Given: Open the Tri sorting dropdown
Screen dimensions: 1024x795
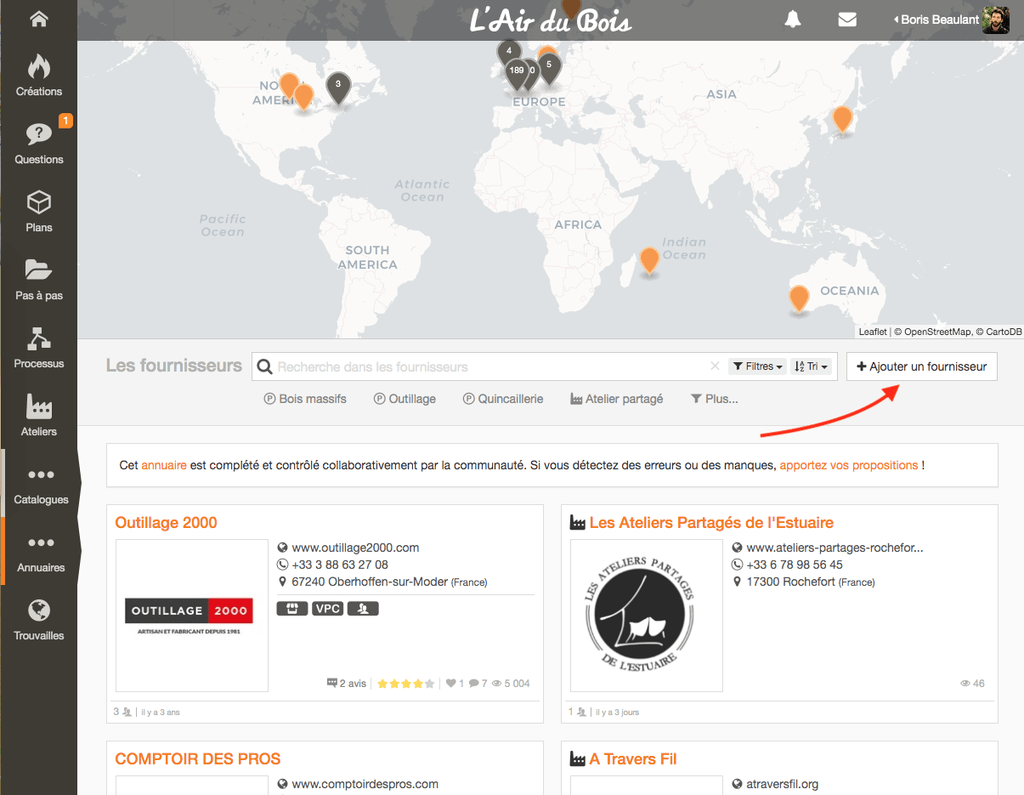Looking at the screenshot, I should pyautogui.click(x=810, y=366).
